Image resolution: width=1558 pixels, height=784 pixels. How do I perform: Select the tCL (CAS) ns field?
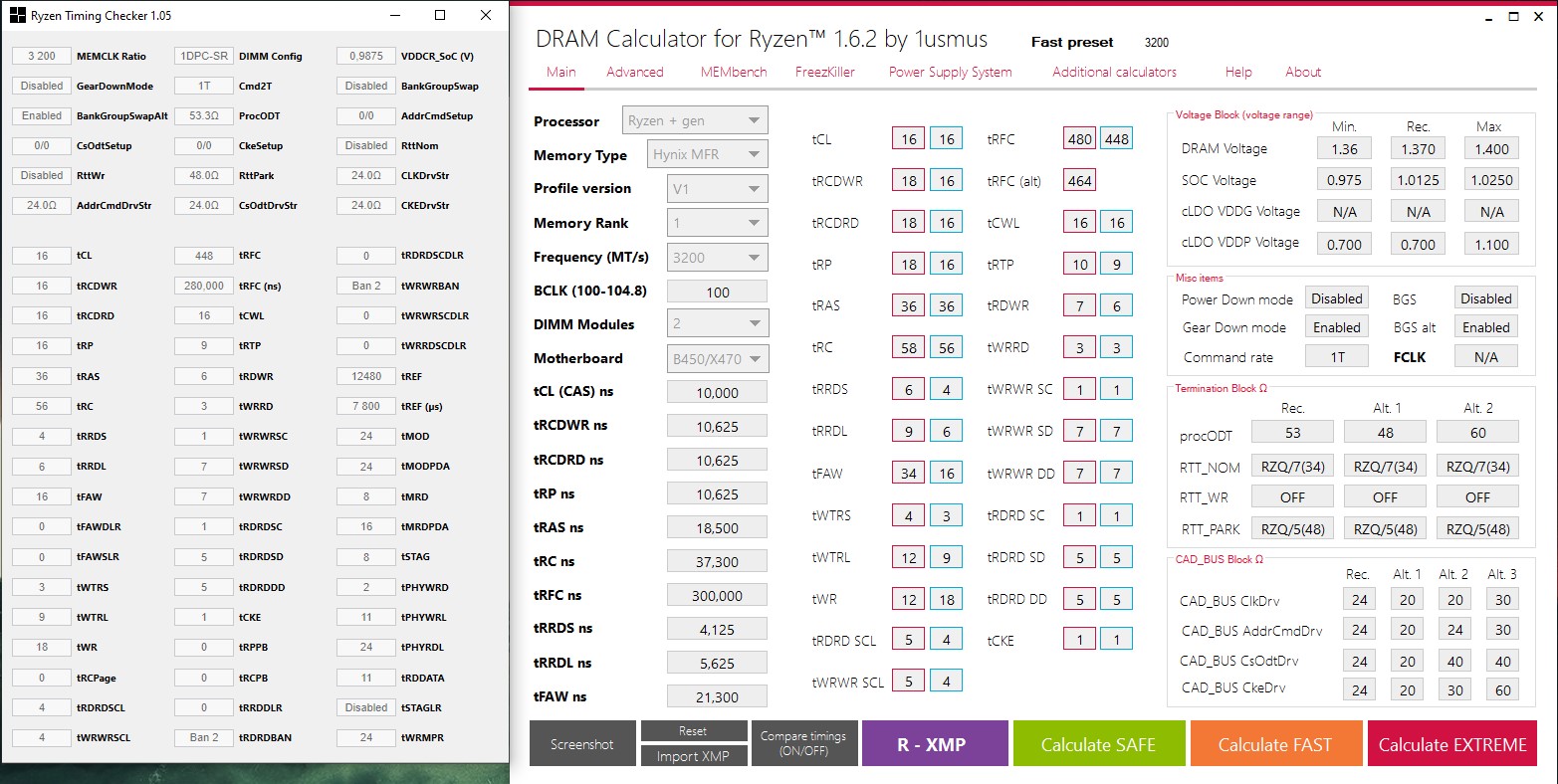(717, 392)
